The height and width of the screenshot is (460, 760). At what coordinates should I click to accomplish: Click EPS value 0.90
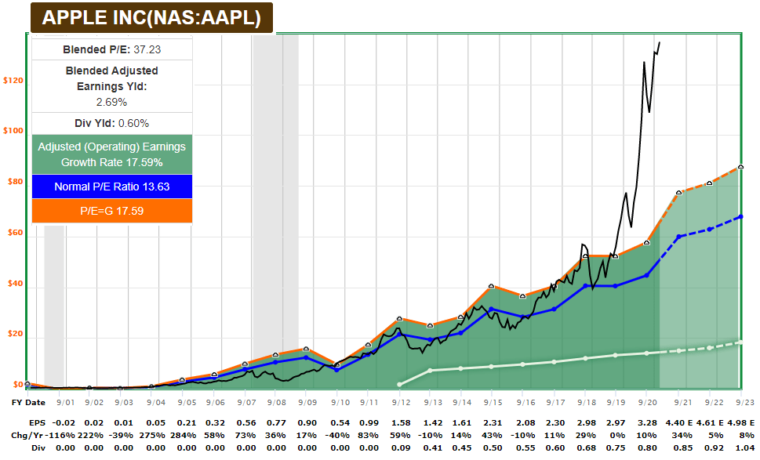[x=307, y=423]
